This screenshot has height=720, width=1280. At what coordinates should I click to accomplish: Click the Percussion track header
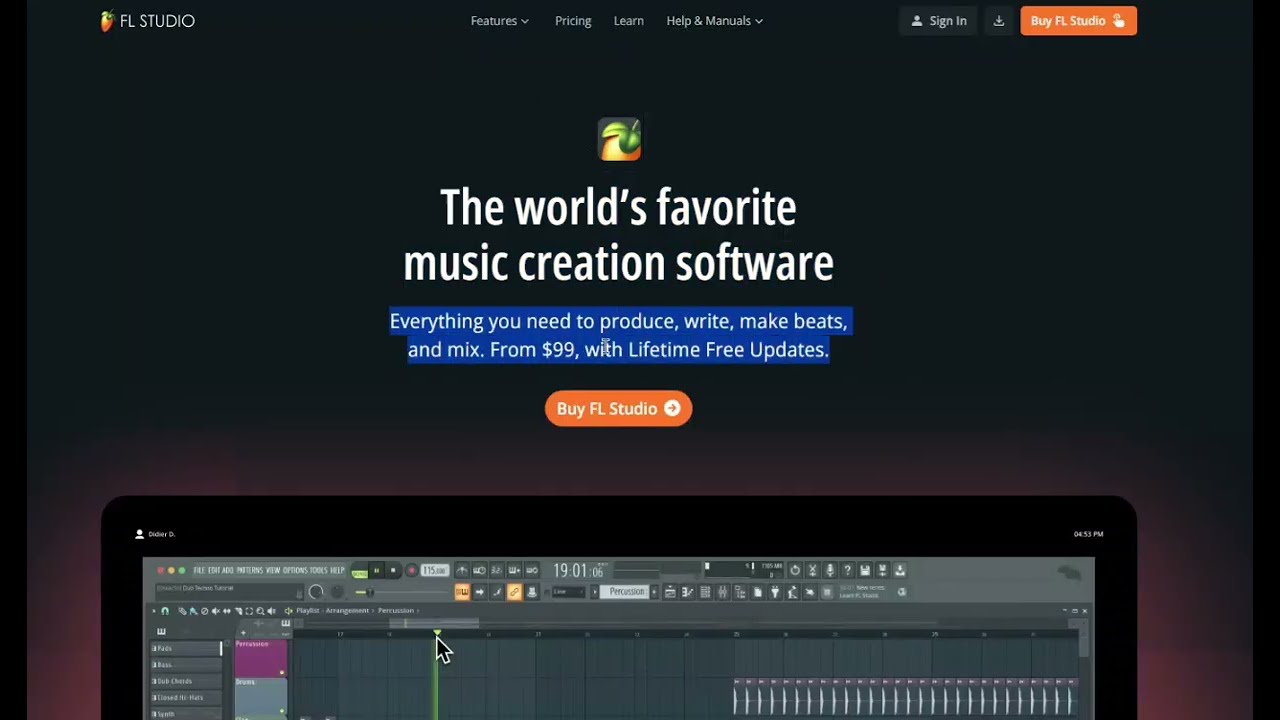[x=260, y=657]
